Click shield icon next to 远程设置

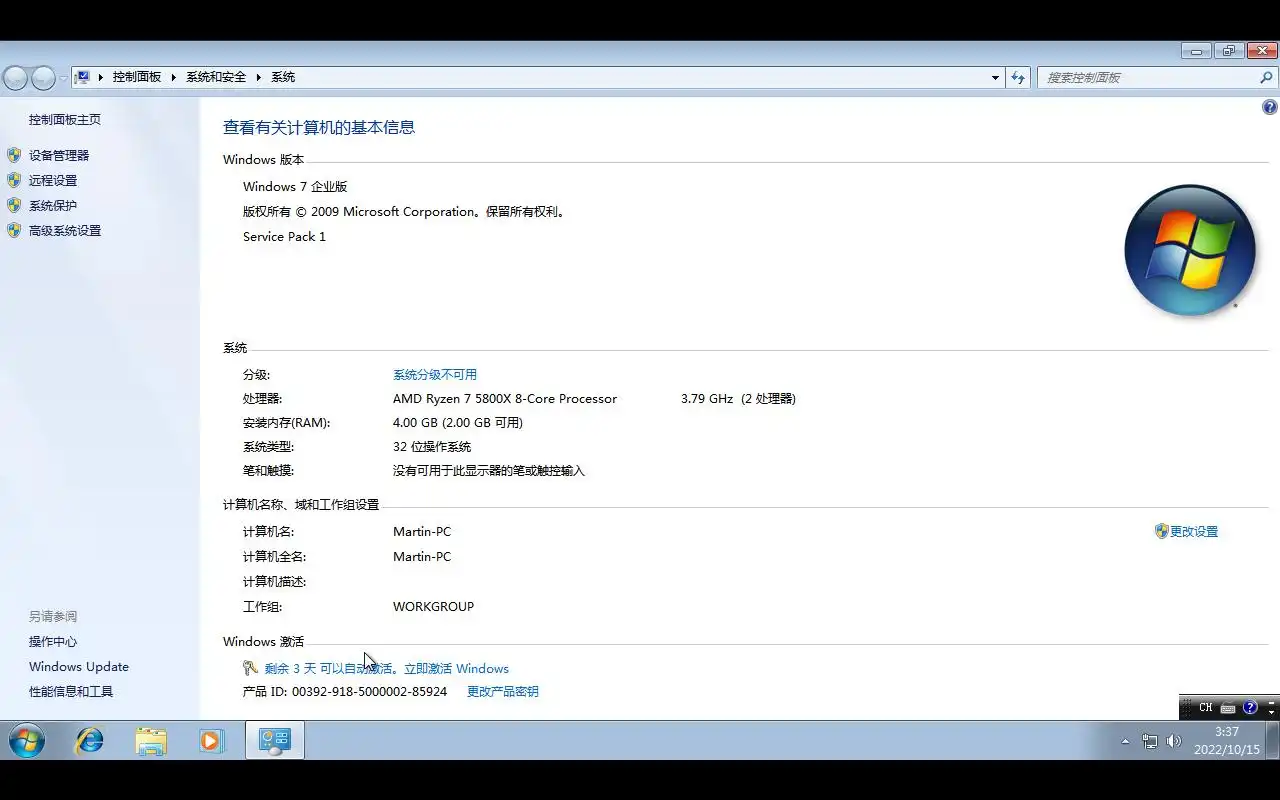14,180
